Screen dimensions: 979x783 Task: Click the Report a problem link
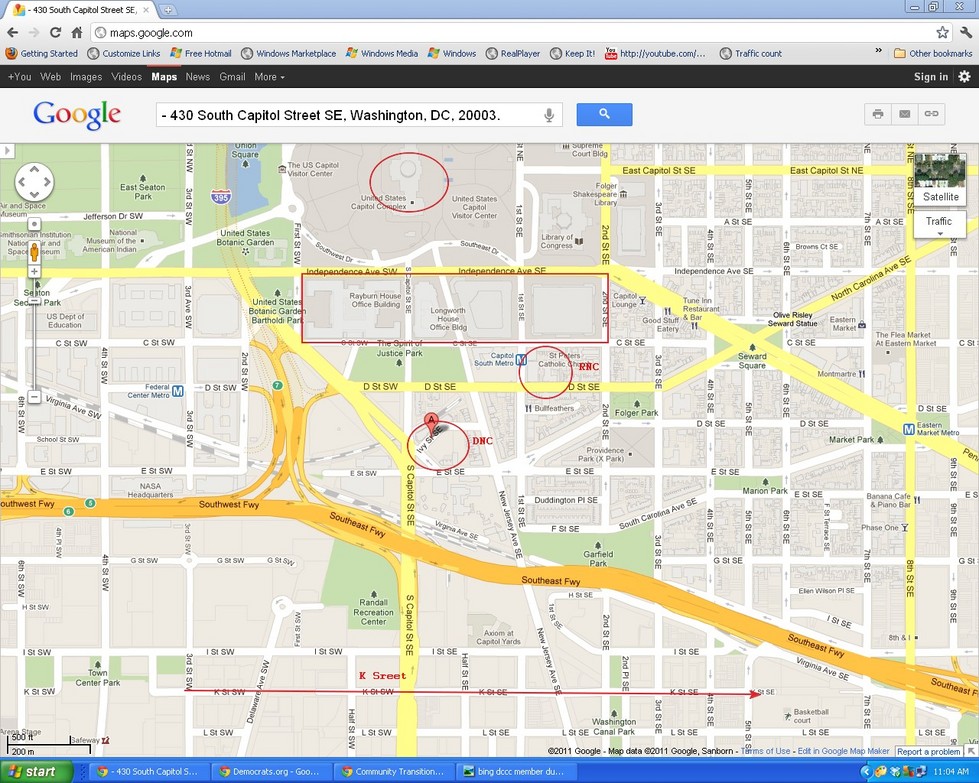click(929, 751)
